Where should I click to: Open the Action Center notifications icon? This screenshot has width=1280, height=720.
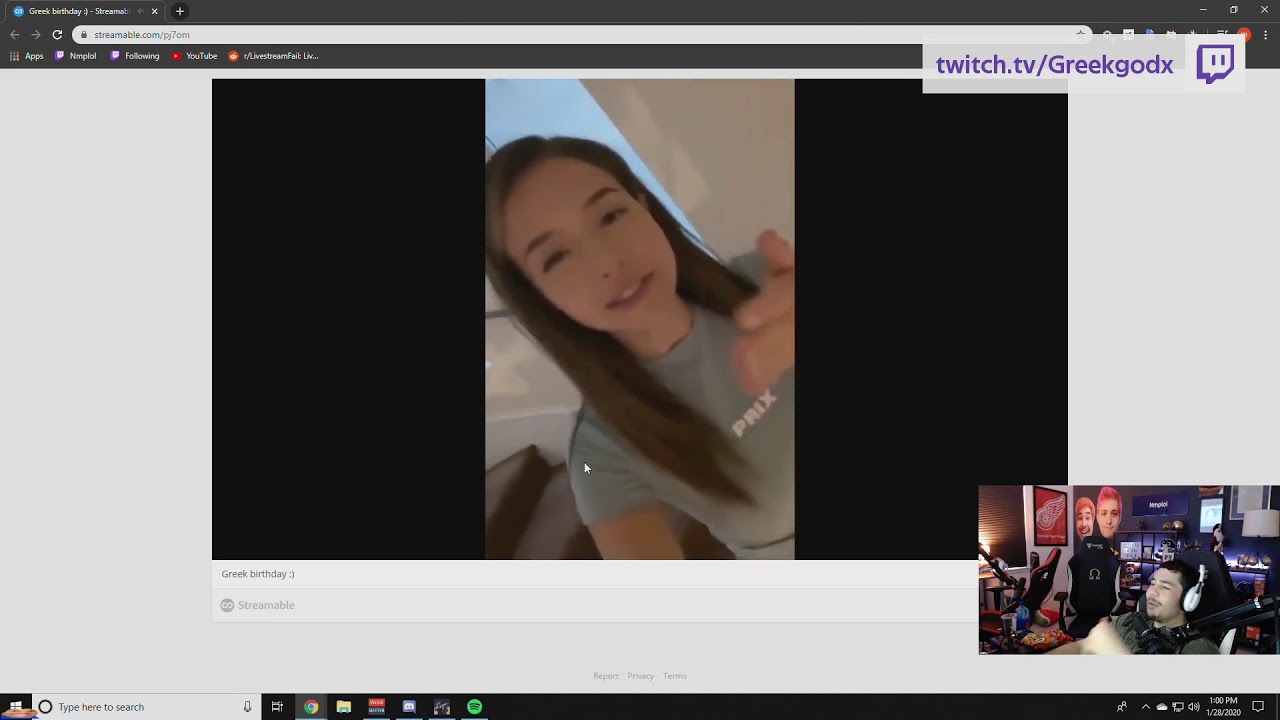[x=1258, y=707]
